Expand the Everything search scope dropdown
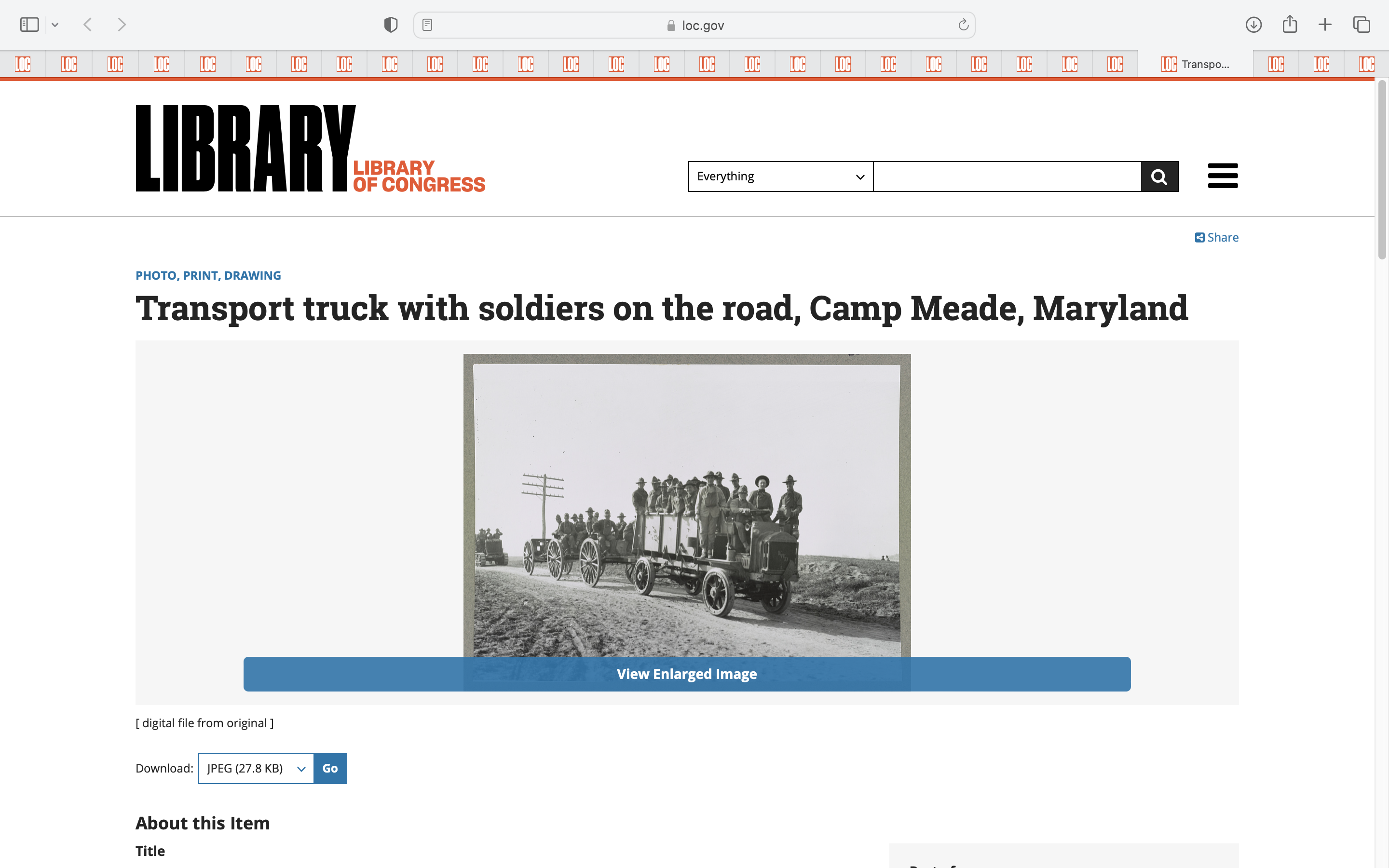The height and width of the screenshot is (868, 1389). tap(780, 176)
